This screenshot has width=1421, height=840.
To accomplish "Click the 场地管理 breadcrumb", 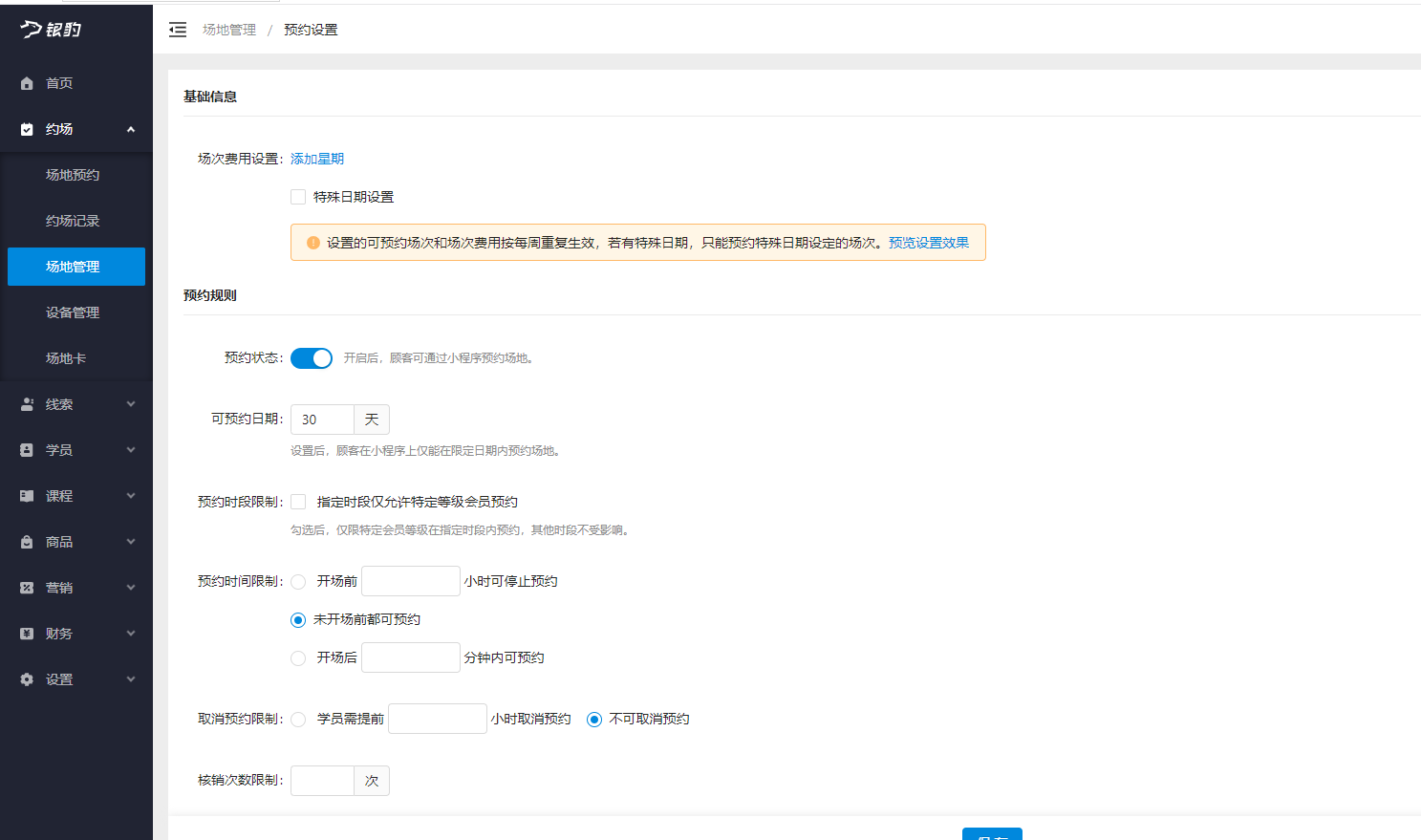I will pyautogui.click(x=227, y=30).
